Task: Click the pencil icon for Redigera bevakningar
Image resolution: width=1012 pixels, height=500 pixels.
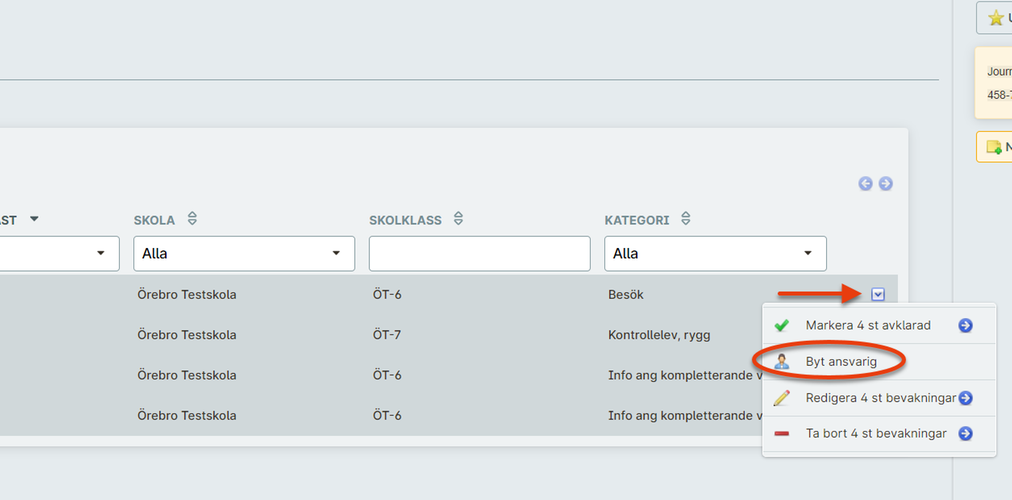Action: pyautogui.click(x=782, y=398)
